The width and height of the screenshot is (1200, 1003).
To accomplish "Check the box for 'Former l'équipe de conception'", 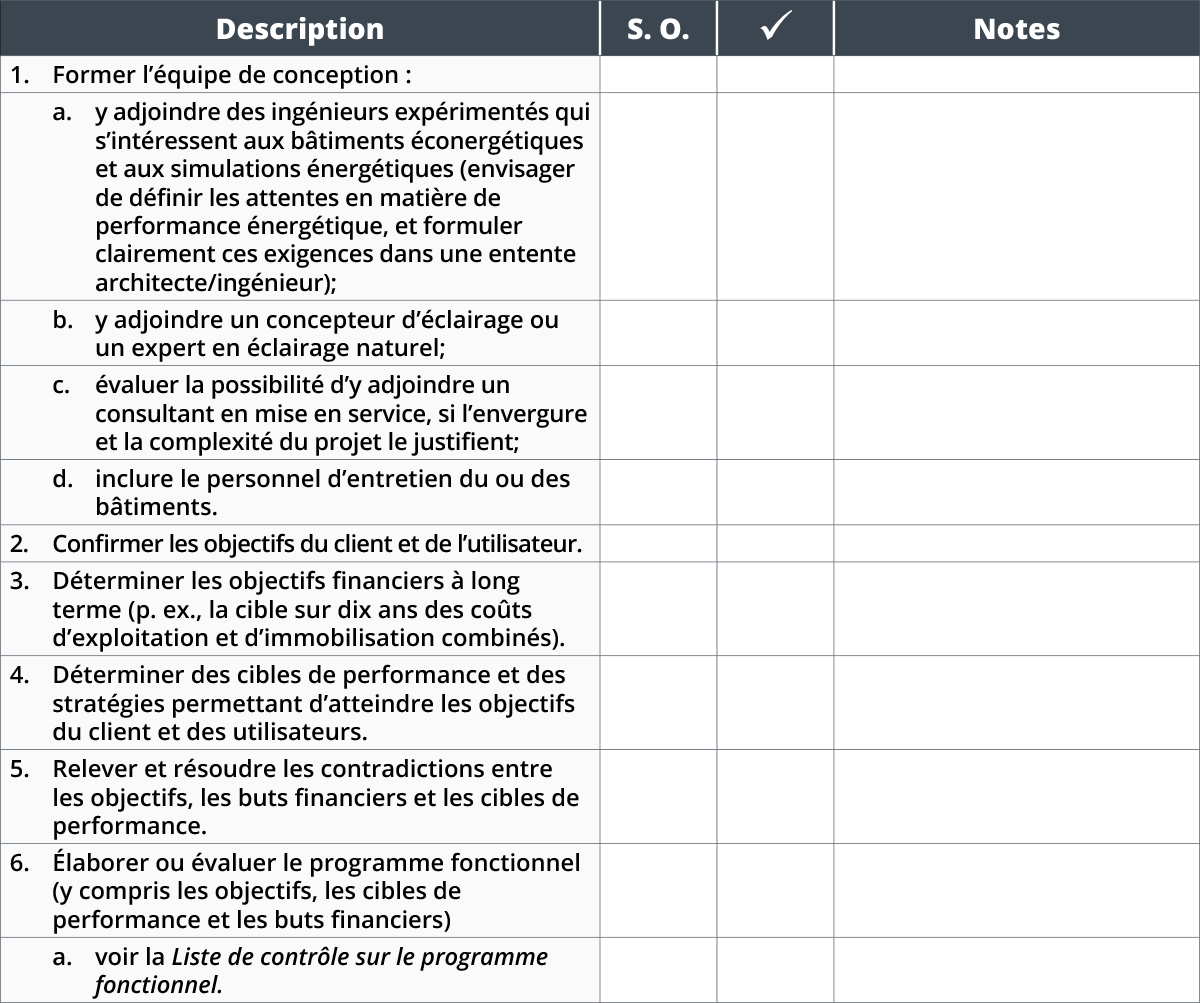I will point(775,74).
